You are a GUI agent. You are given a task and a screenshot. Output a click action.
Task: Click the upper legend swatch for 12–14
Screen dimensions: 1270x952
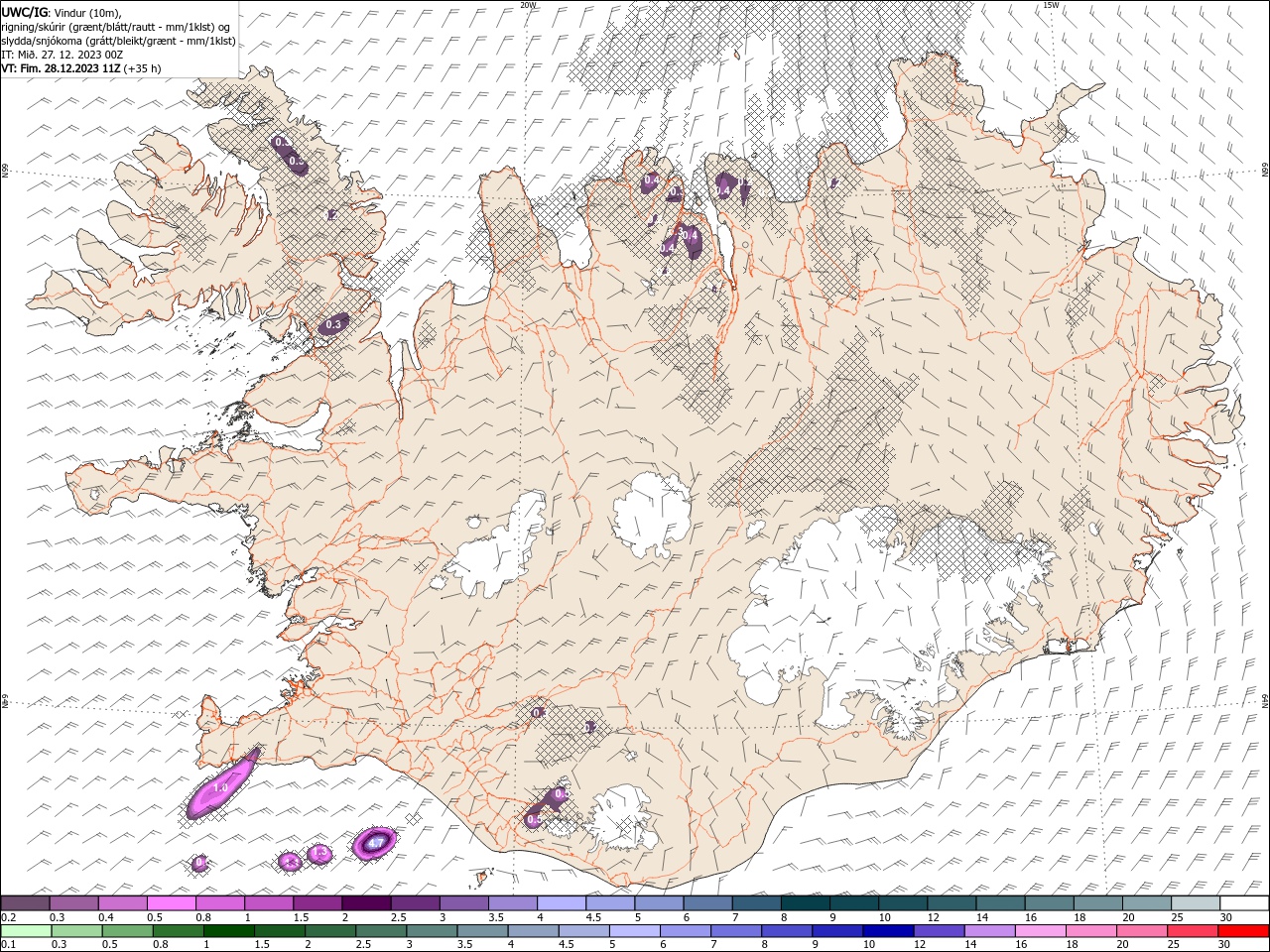(952, 903)
